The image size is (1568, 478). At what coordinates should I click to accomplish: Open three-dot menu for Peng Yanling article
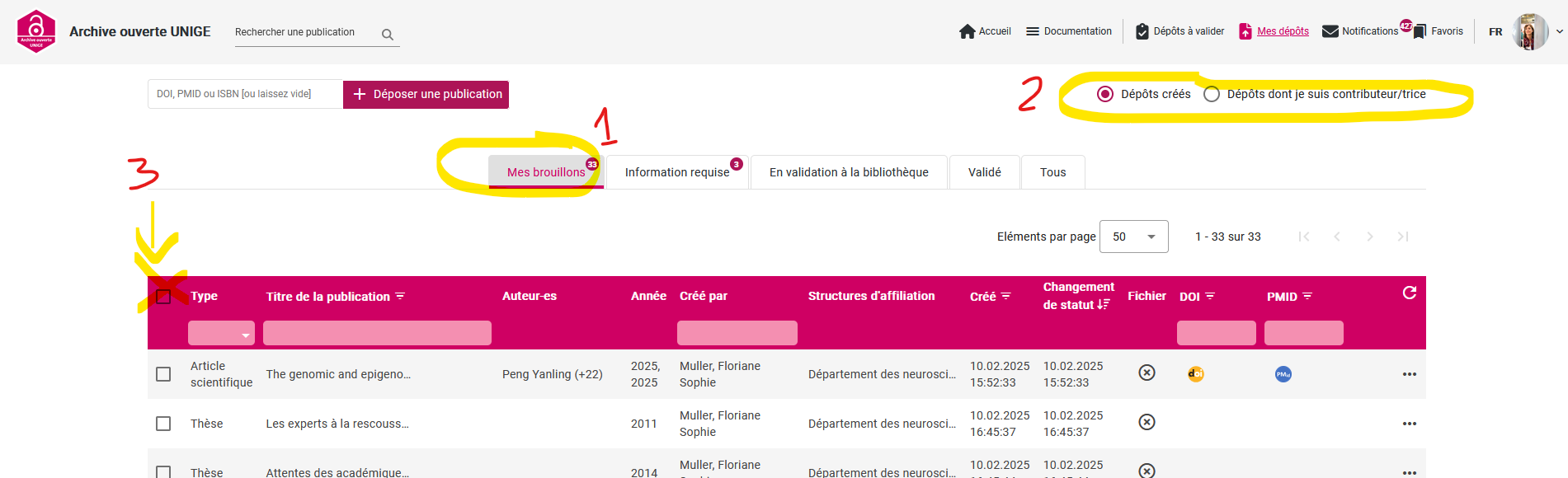click(x=1409, y=374)
